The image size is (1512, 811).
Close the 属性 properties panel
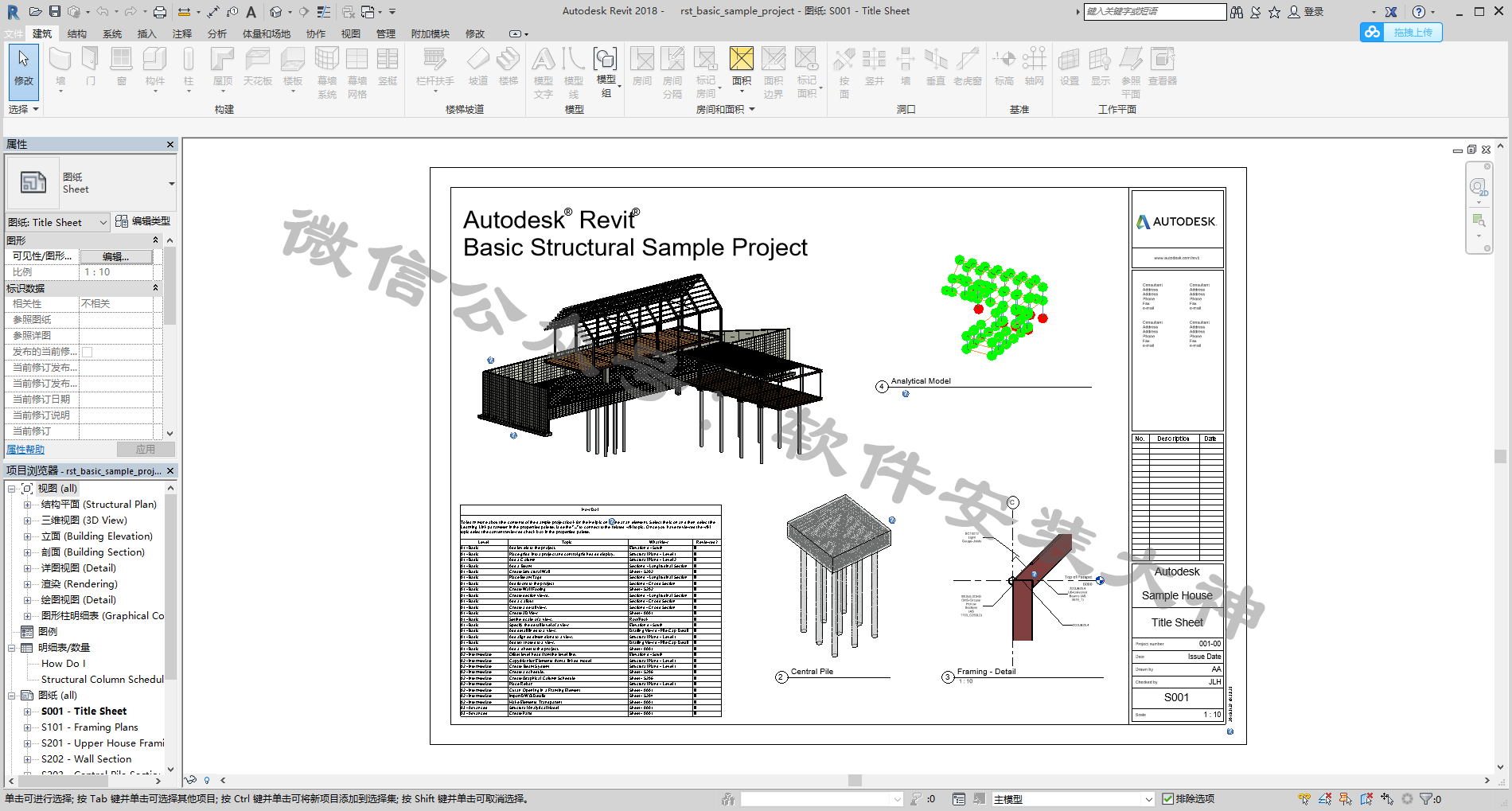[170, 144]
